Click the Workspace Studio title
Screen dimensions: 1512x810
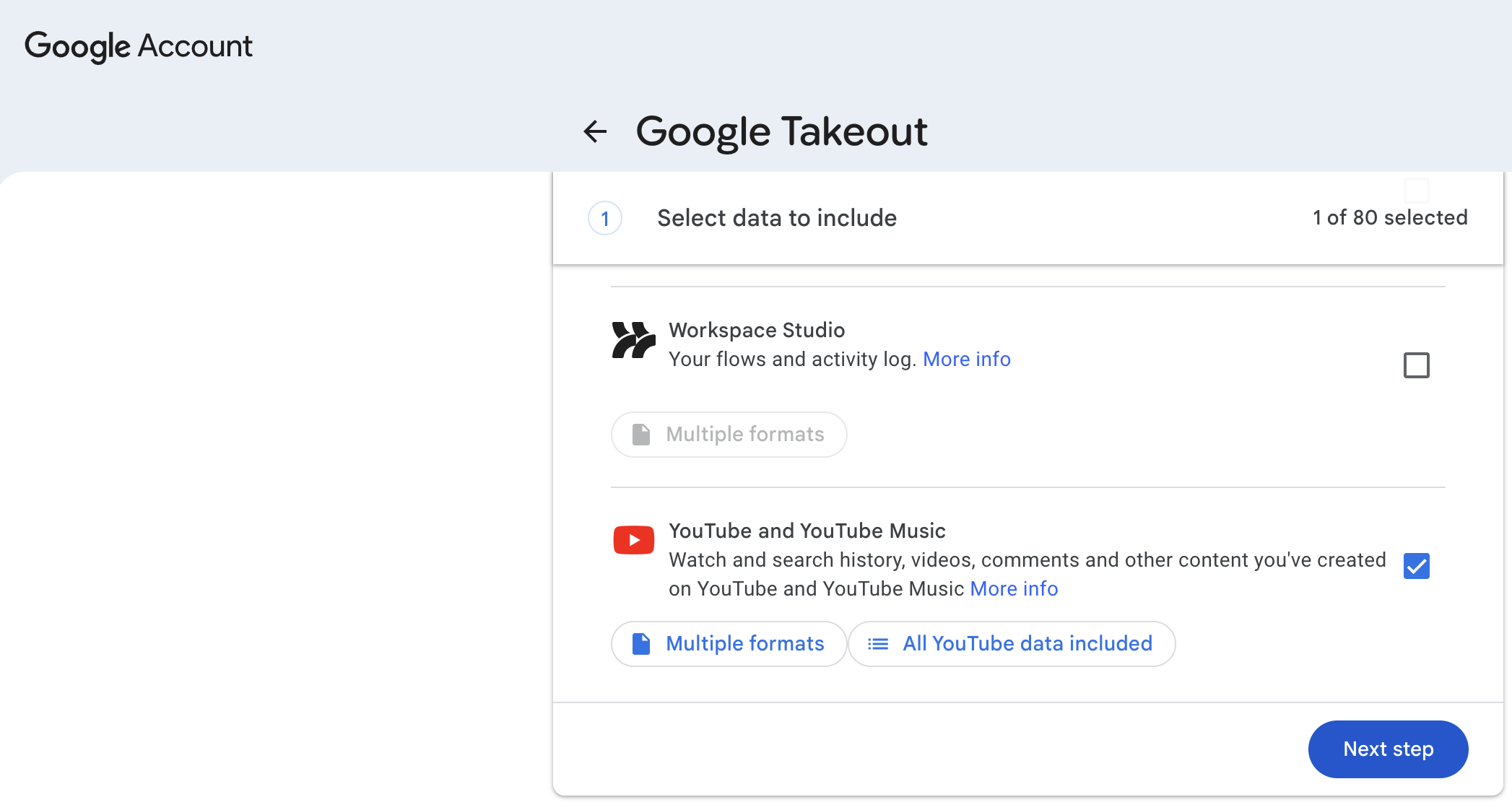tap(757, 331)
